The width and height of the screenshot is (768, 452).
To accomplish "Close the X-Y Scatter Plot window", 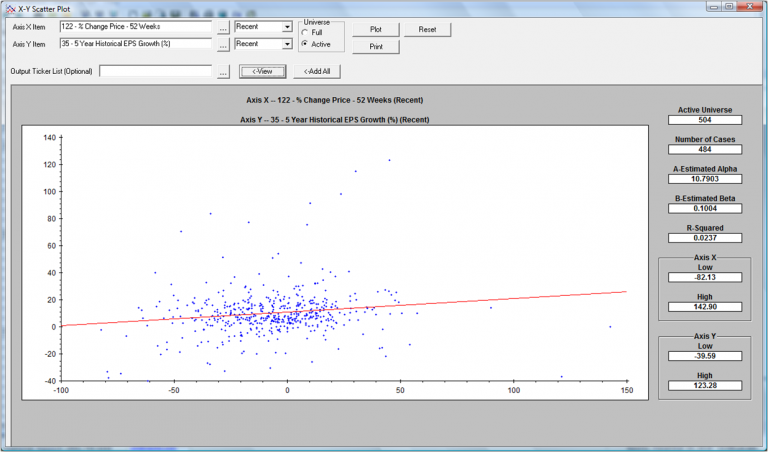I will (x=752, y=6).
